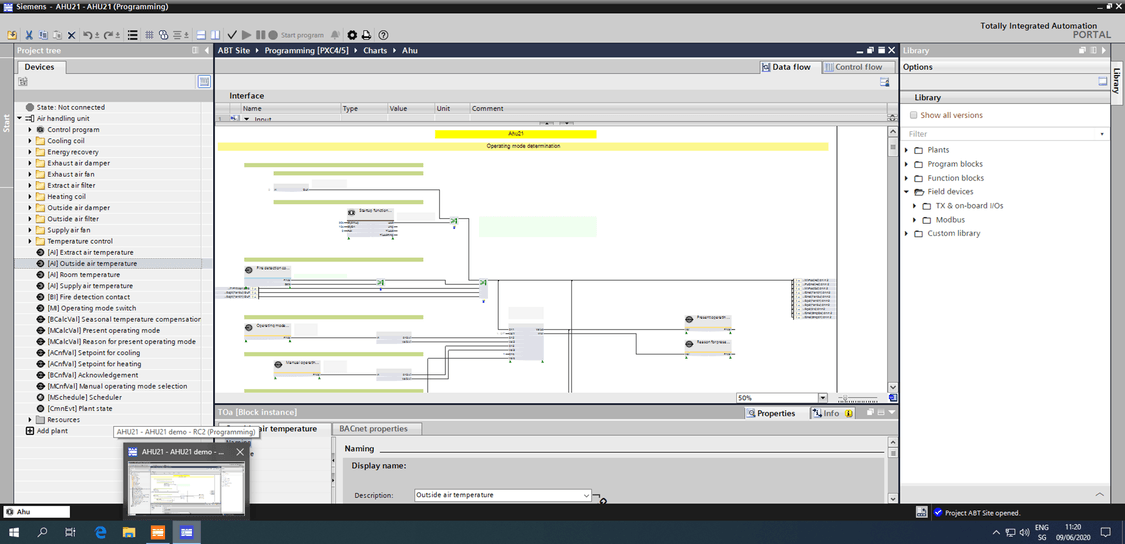The image size is (1125, 544).
Task: Open settings gear icon in toolbar
Action: pos(352,35)
